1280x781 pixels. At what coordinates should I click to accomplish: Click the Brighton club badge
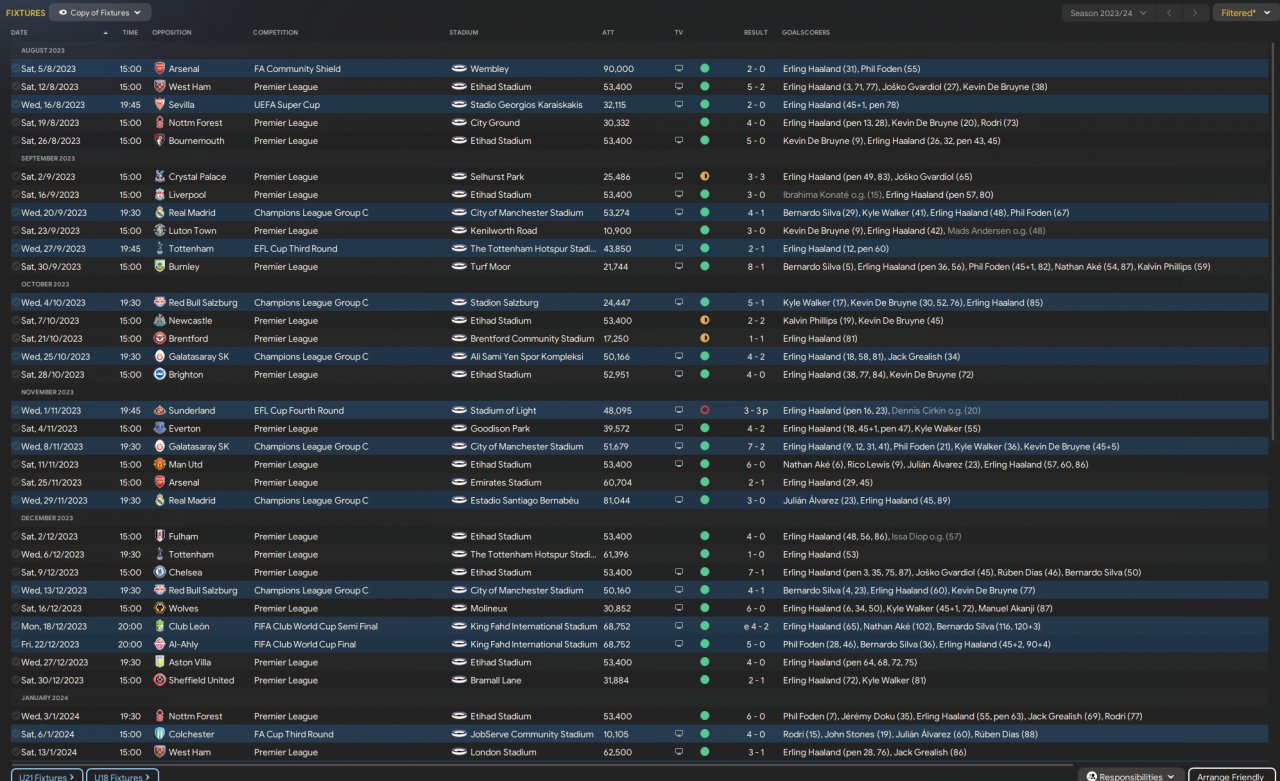click(160, 375)
